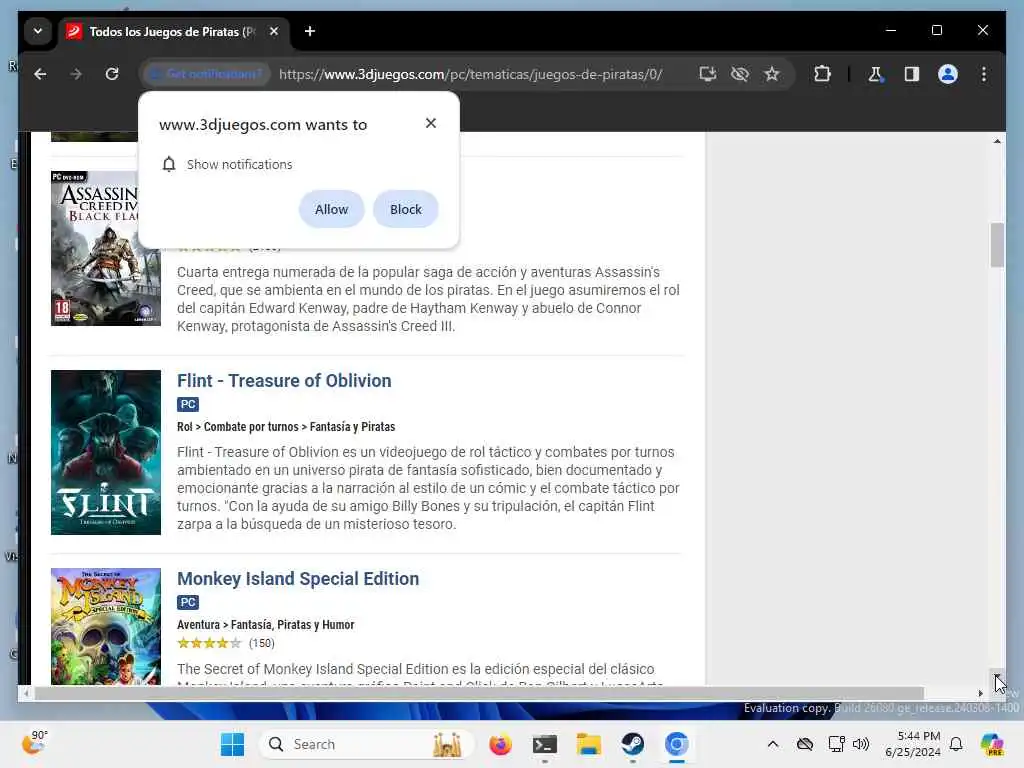The height and width of the screenshot is (768, 1024).
Task: Open Chrome's three-dot menu
Action: [x=984, y=74]
